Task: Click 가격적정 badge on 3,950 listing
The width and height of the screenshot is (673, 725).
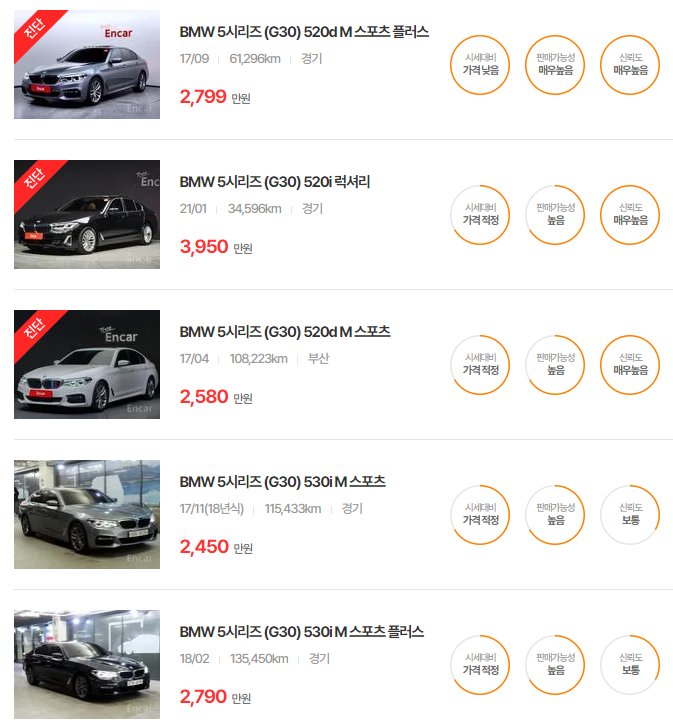Action: point(480,215)
